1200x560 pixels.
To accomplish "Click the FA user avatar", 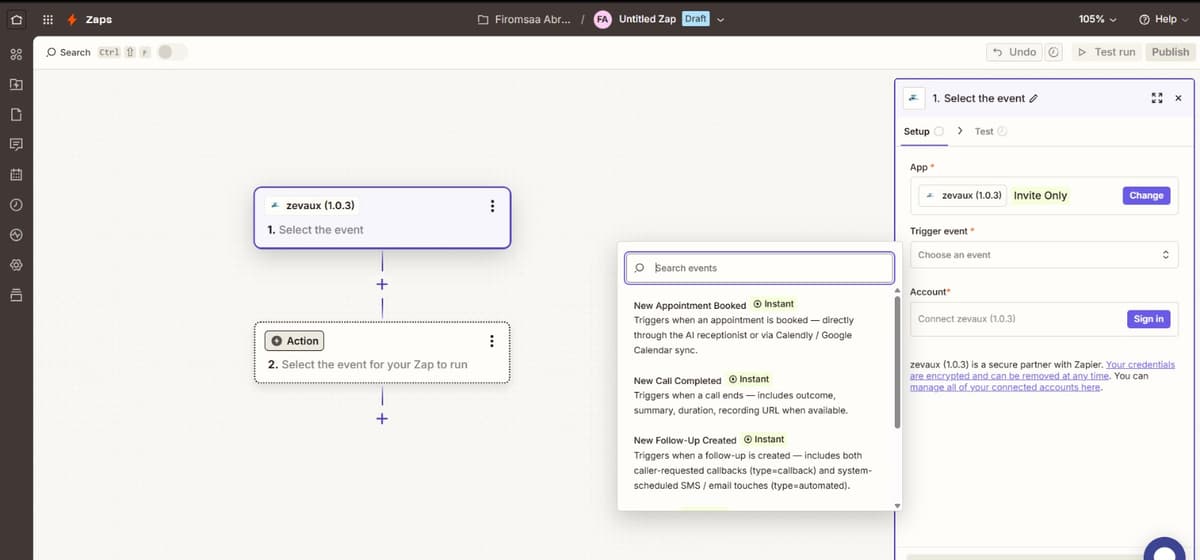I will (x=603, y=19).
